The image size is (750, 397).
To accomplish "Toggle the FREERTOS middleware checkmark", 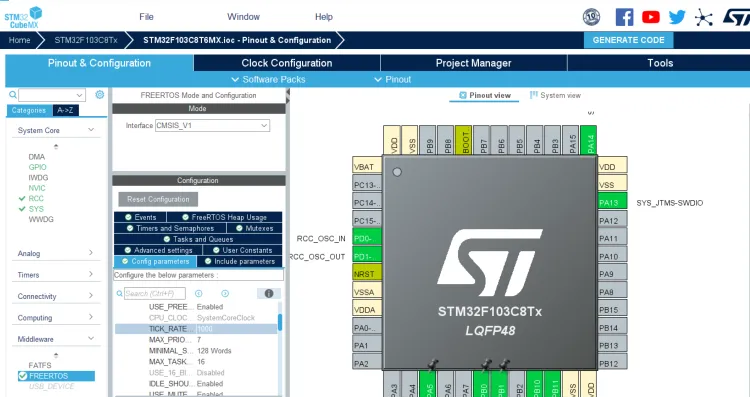I will click(22, 376).
